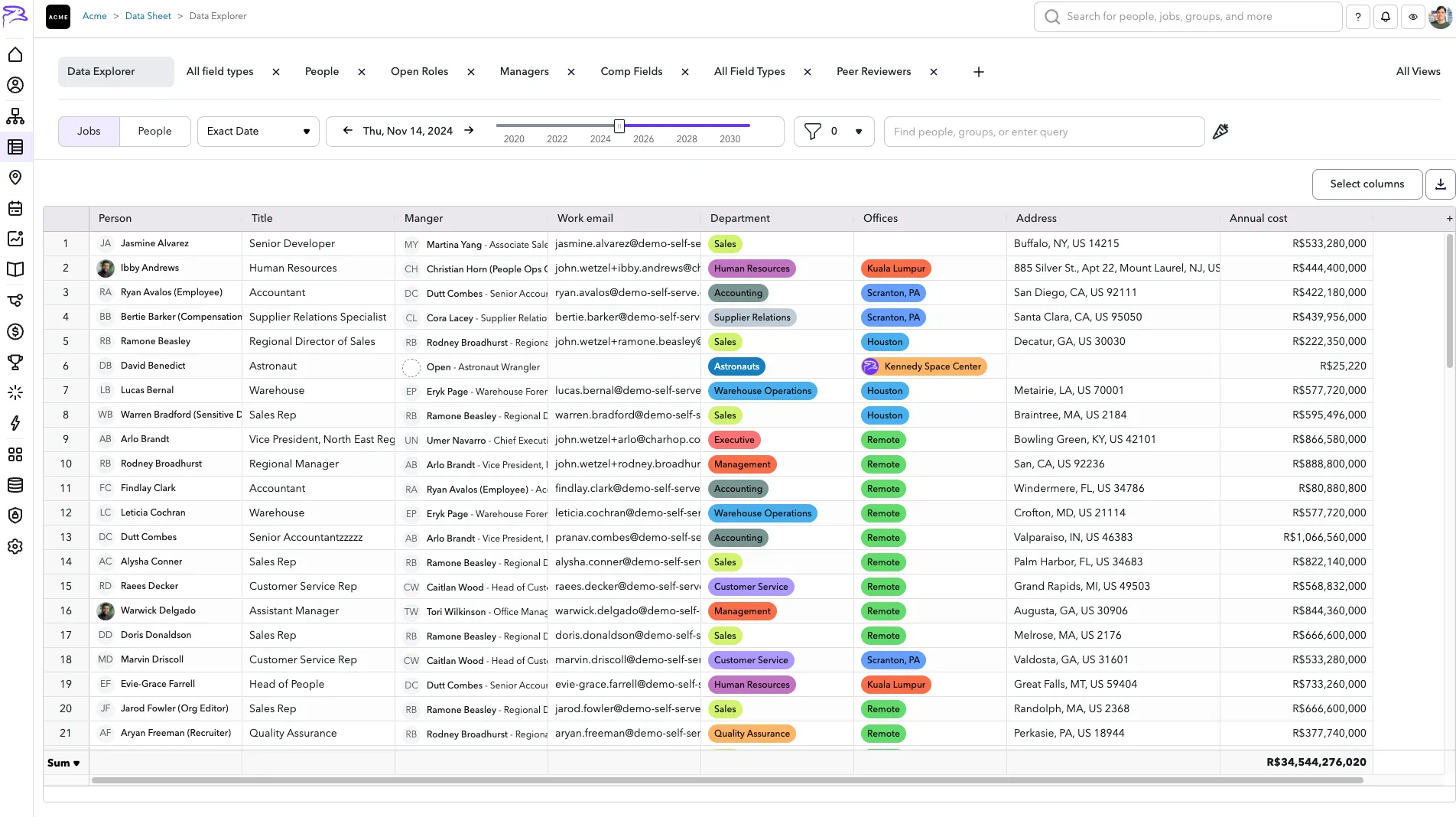This screenshot has height=817, width=1456.
Task: Expand the filter count dropdown
Action: [859, 132]
